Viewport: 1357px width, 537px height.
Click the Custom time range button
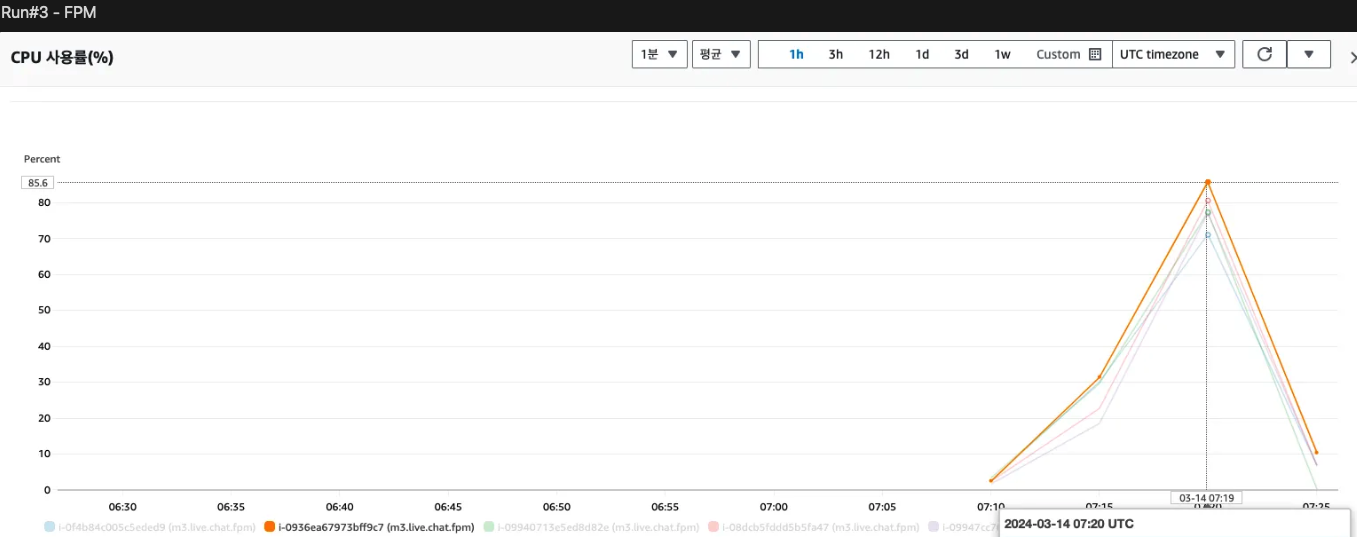point(1058,55)
